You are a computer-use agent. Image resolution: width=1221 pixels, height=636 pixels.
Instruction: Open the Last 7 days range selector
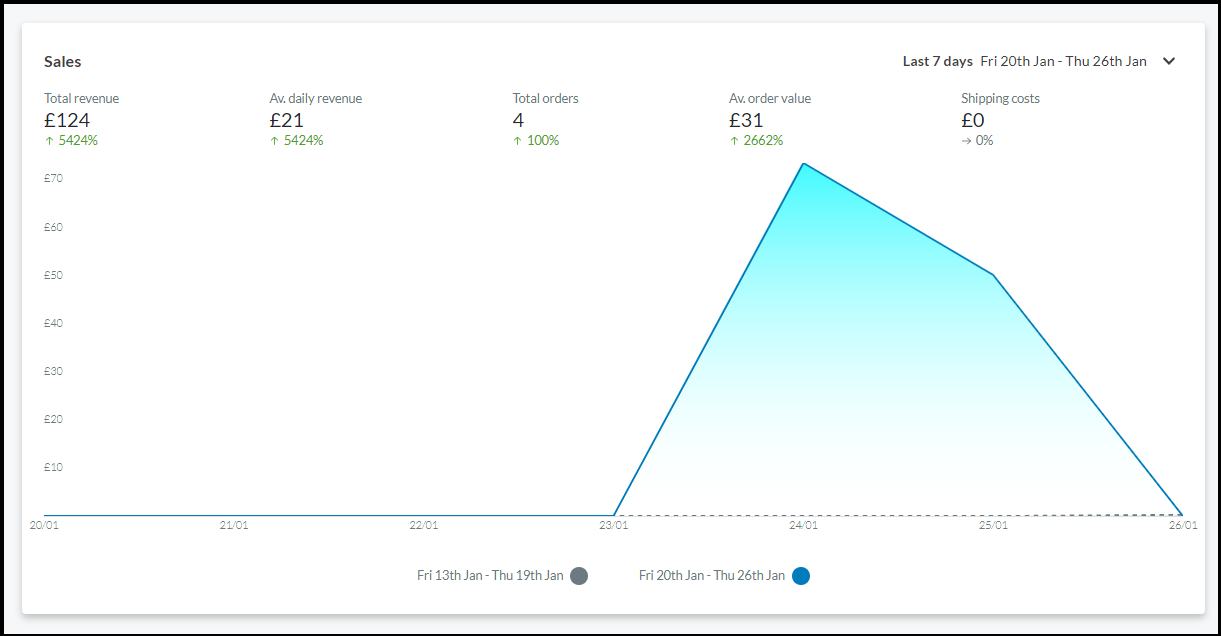tap(937, 61)
